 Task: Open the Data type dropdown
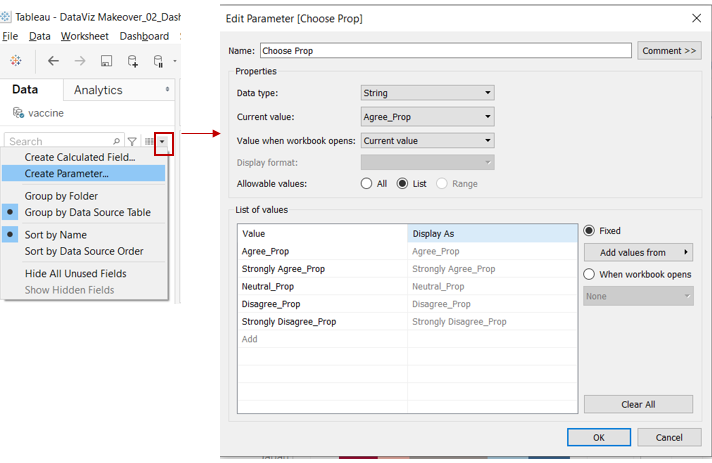[x=427, y=93]
